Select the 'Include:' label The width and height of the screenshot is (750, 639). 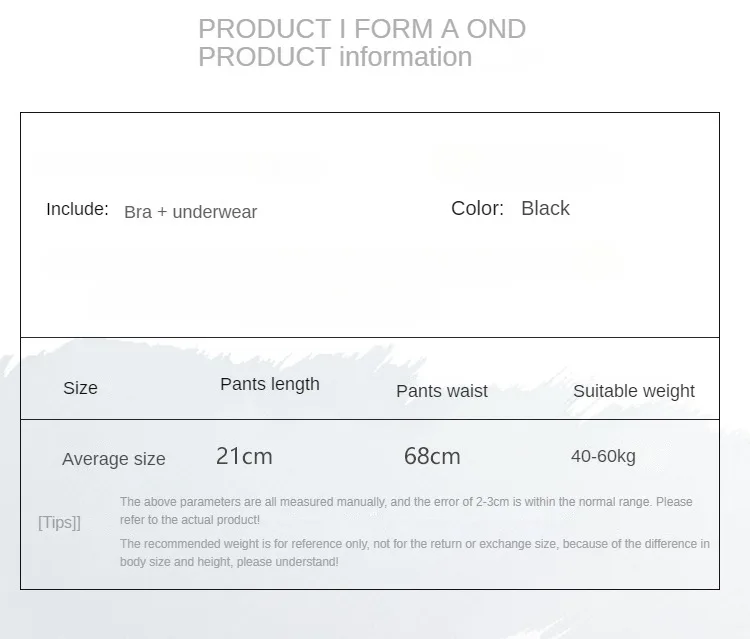click(77, 209)
